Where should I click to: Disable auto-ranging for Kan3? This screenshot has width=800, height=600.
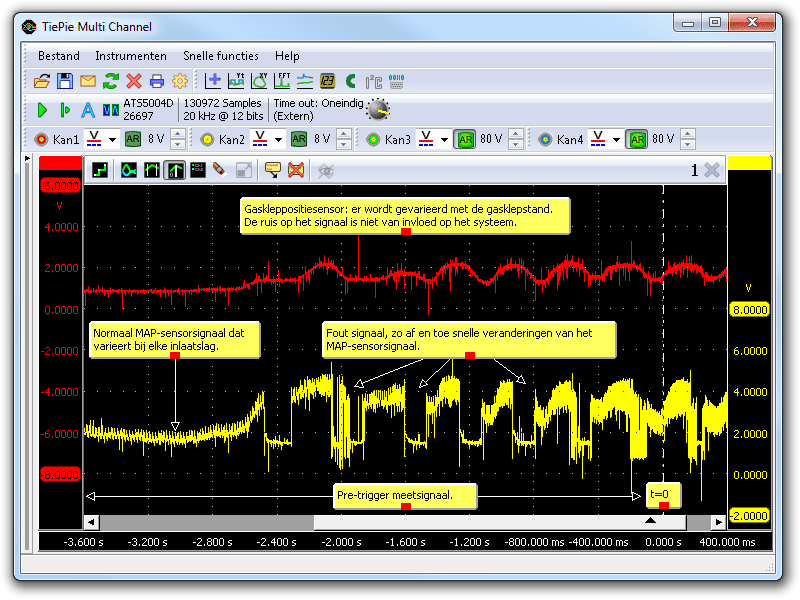(x=465, y=139)
